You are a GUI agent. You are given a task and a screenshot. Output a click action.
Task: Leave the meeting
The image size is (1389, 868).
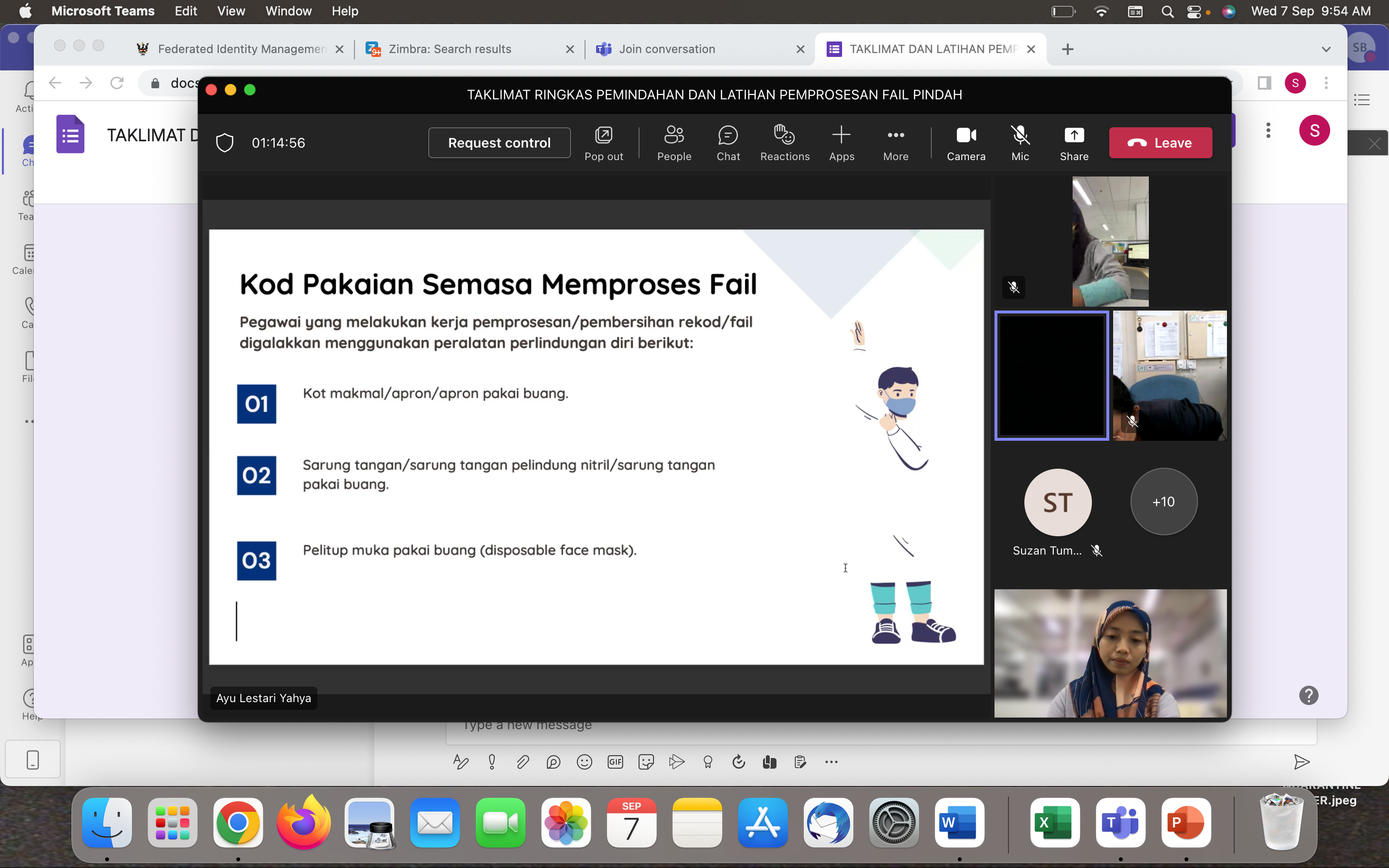[1160, 143]
